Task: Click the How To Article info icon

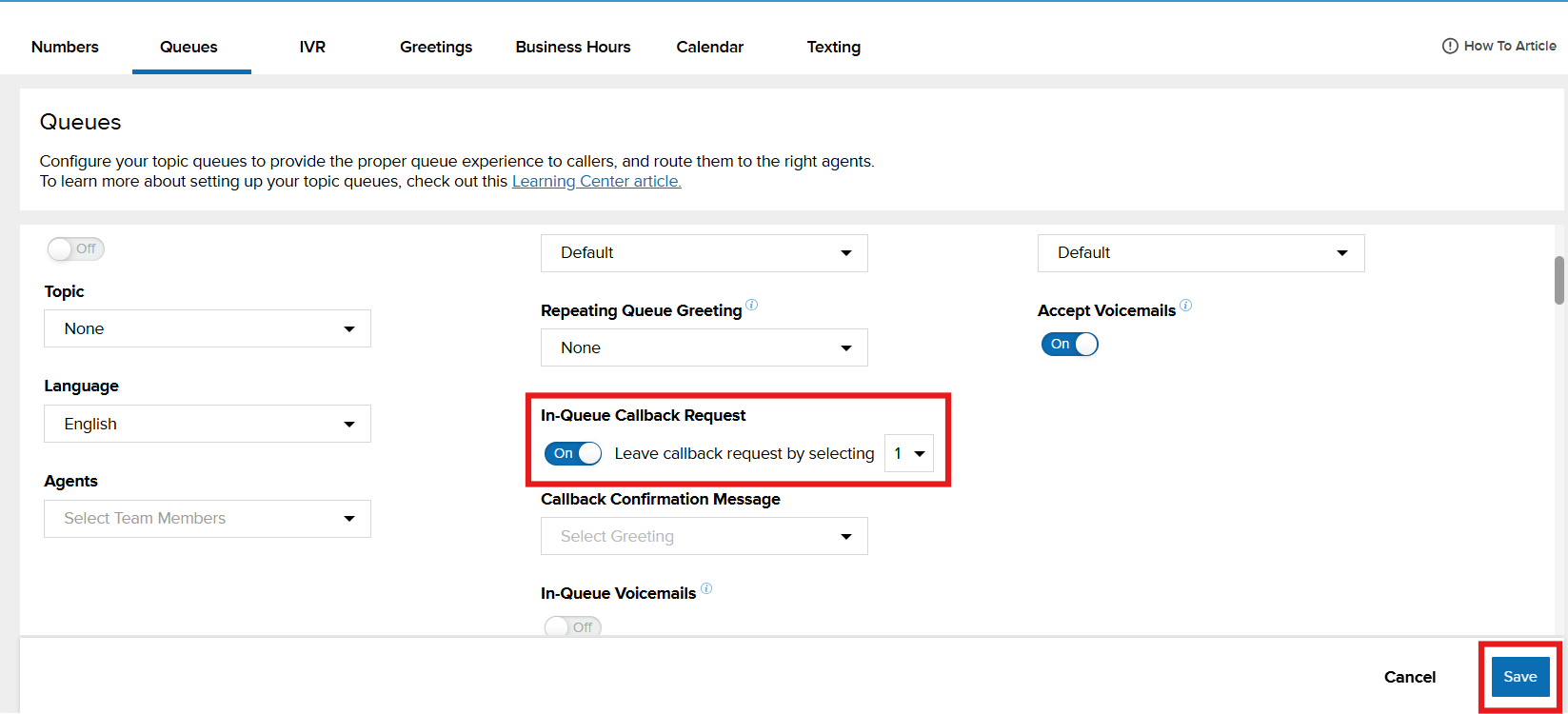Action: coord(1450,46)
